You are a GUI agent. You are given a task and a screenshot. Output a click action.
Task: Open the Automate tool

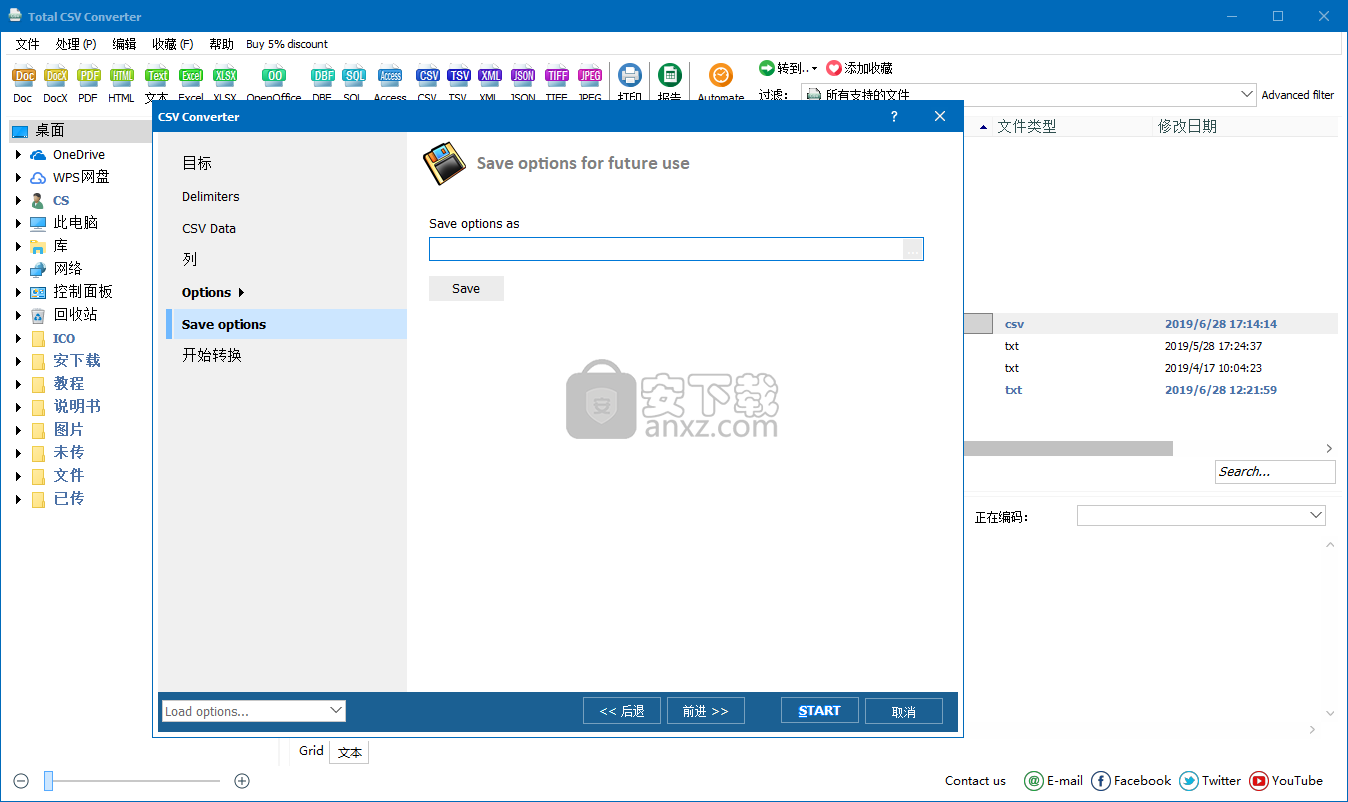[721, 75]
